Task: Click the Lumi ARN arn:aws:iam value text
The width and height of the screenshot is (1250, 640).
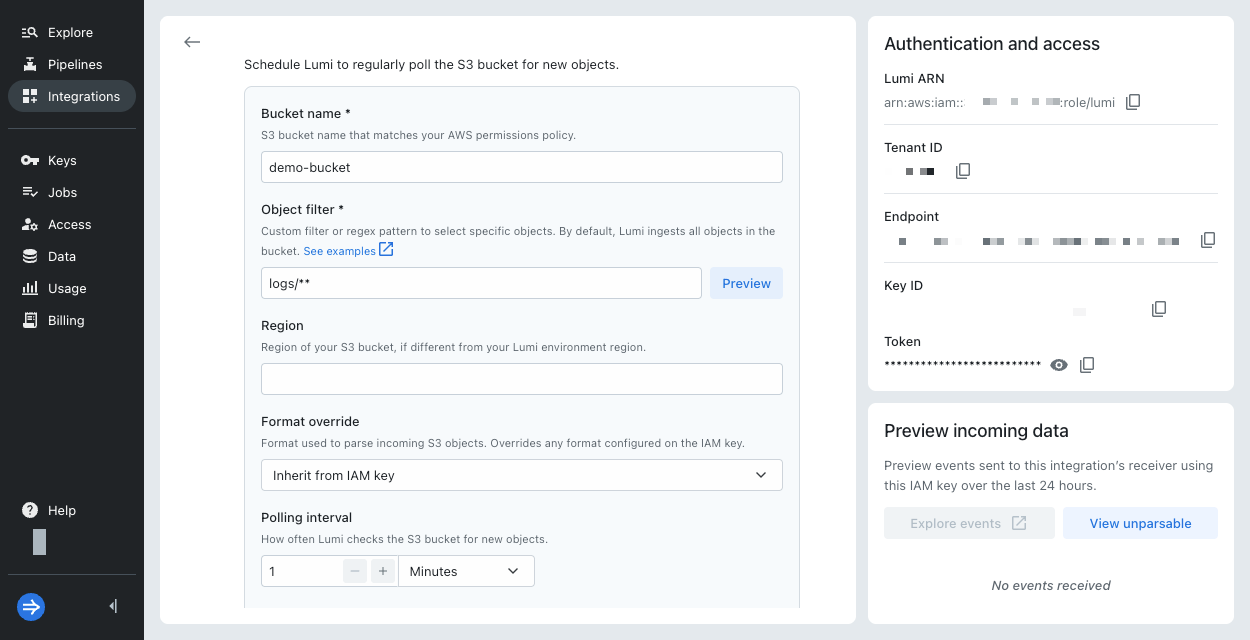Action: tap(999, 102)
